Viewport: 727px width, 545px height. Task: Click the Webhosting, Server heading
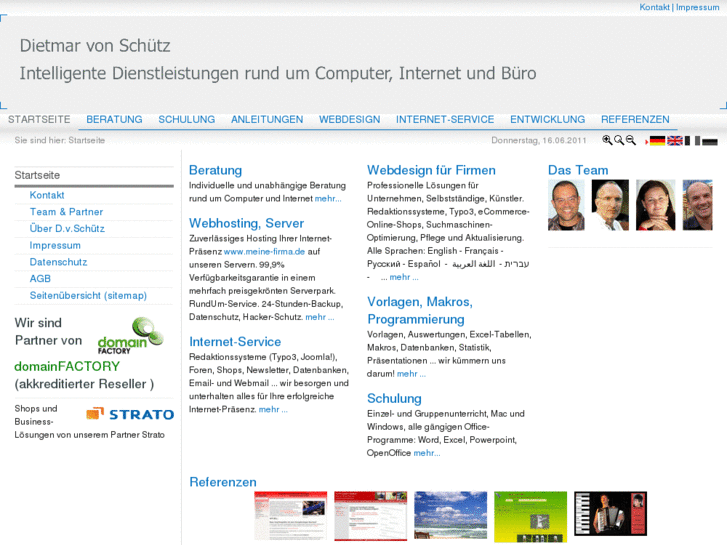(246, 224)
